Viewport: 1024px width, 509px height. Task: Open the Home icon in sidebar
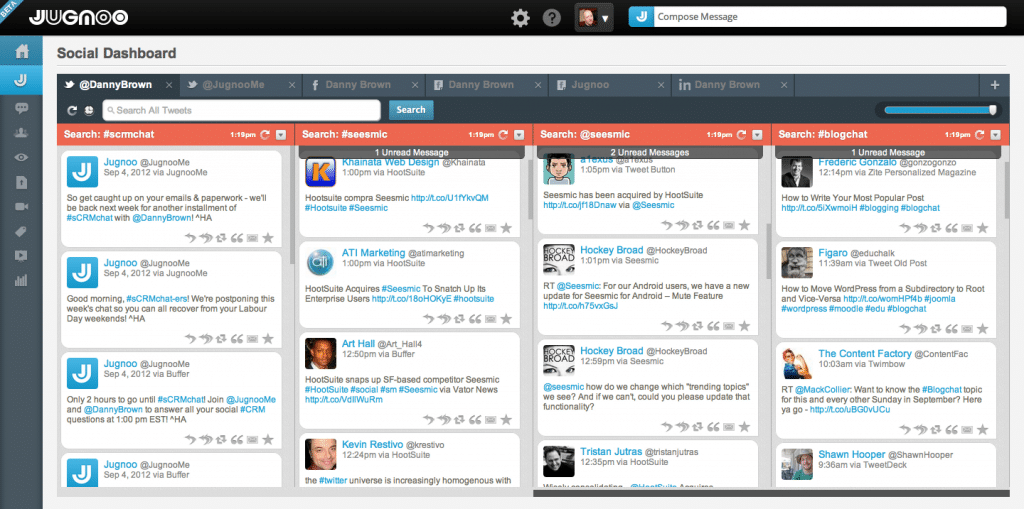(x=21, y=53)
